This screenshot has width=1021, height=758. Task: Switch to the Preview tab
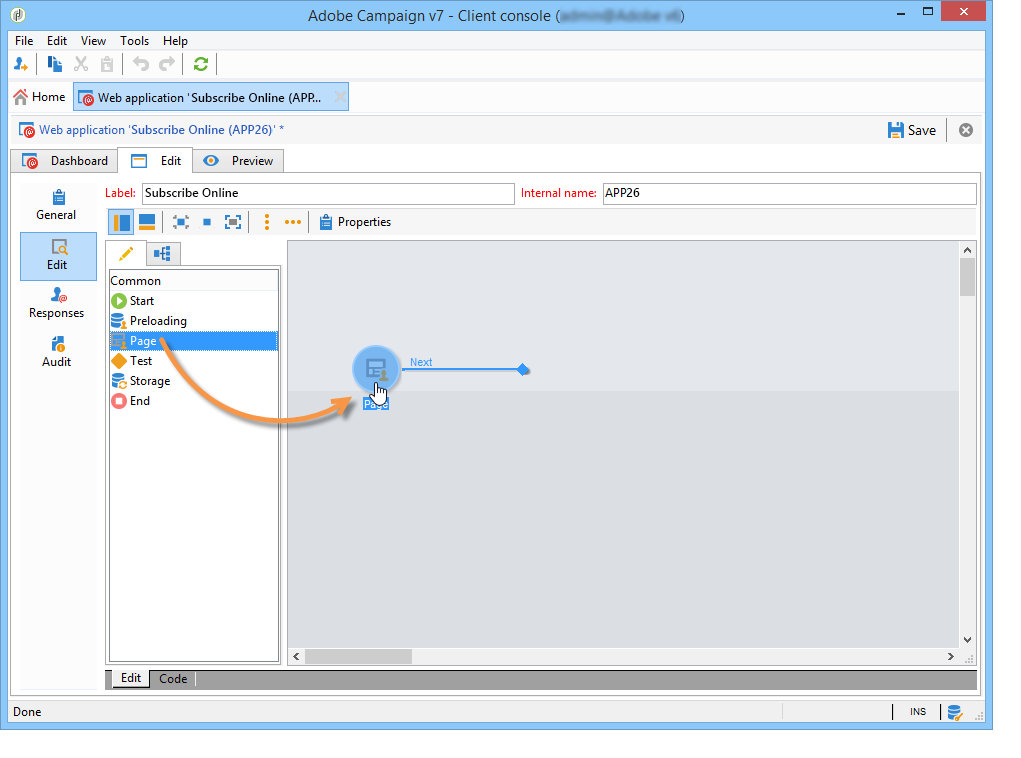point(238,161)
